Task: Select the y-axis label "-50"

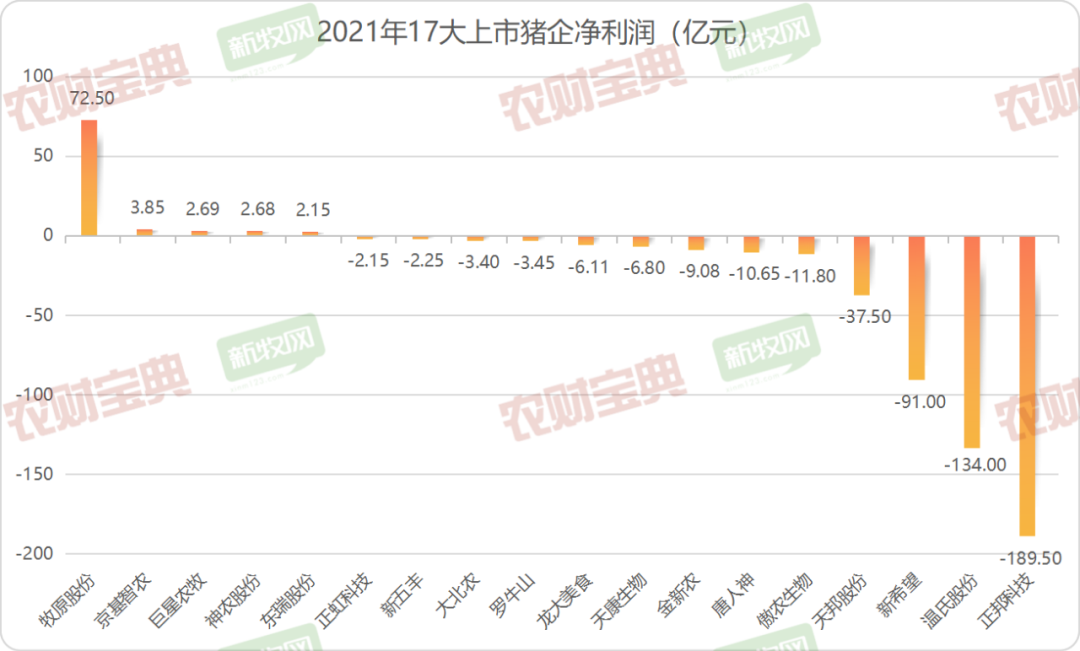Action: 39,315
